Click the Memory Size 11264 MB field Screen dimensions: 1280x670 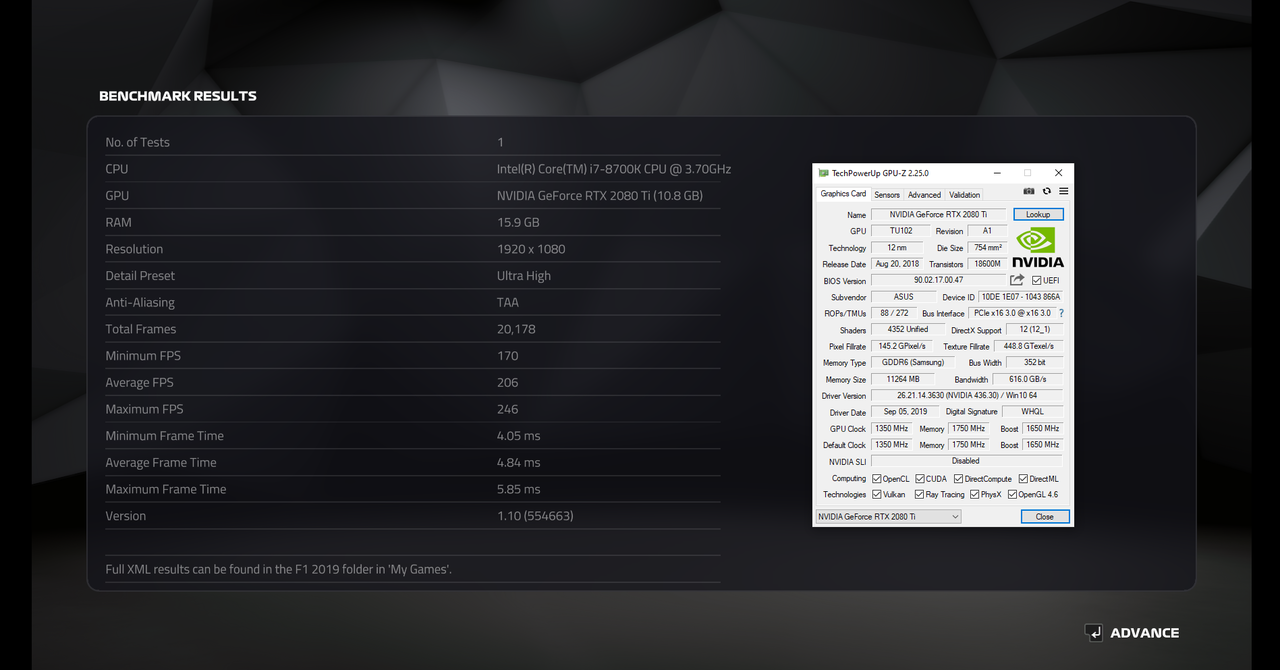click(x=903, y=380)
